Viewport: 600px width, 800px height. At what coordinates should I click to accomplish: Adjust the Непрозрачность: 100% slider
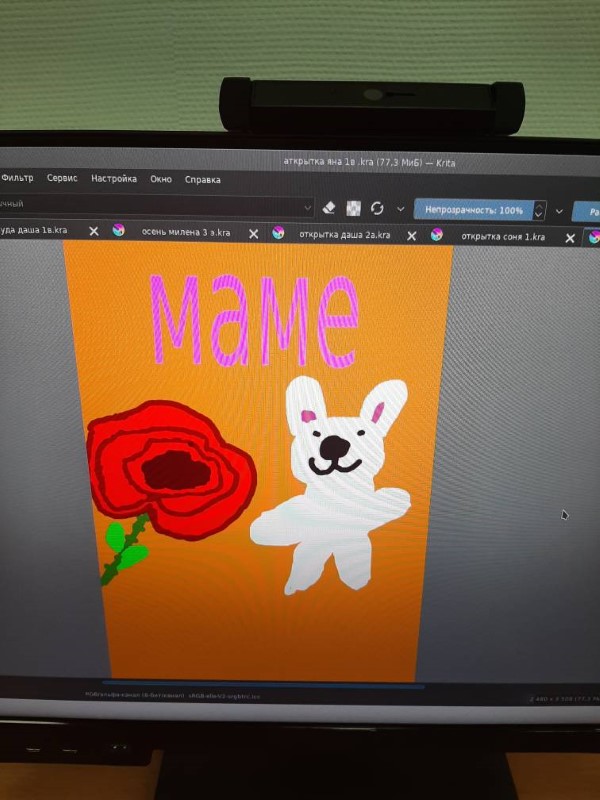(473, 210)
